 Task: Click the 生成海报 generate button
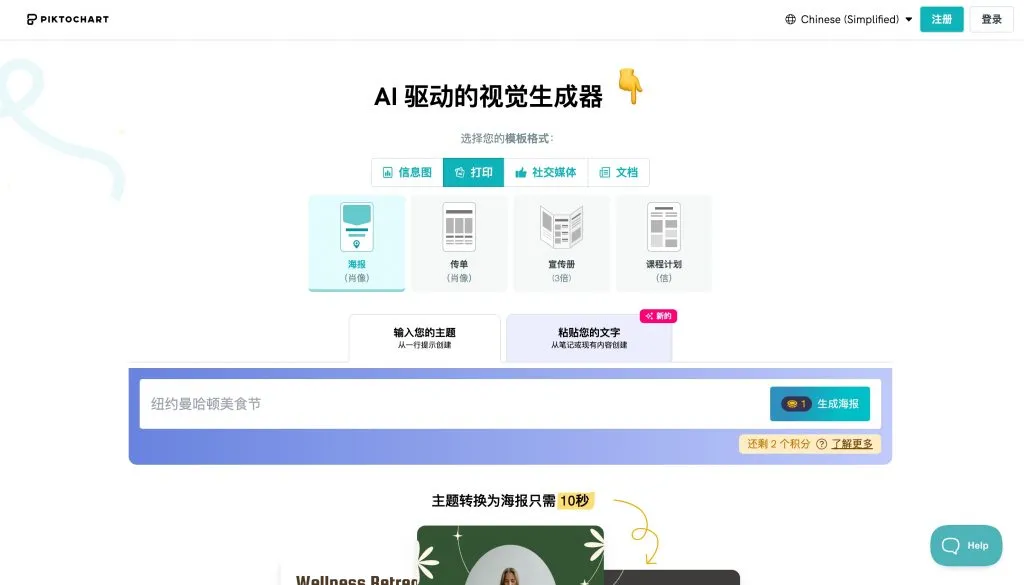click(820, 403)
